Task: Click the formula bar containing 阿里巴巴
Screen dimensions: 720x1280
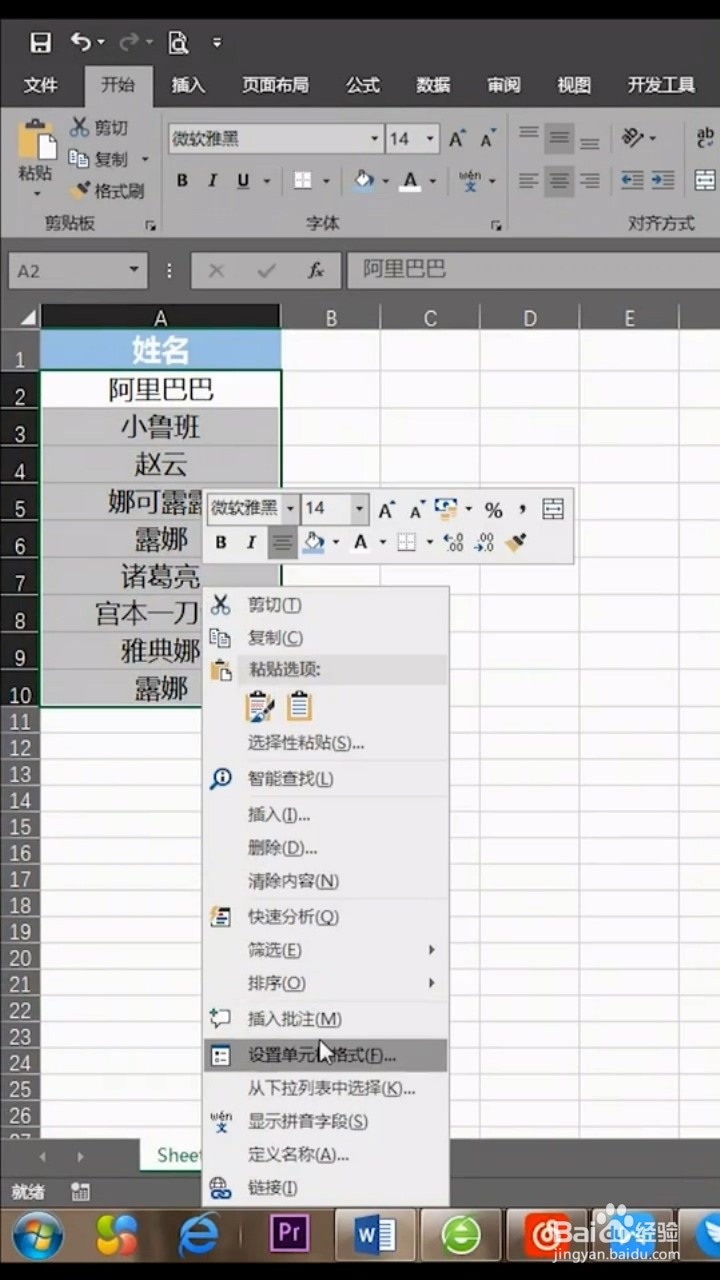Action: coord(533,270)
